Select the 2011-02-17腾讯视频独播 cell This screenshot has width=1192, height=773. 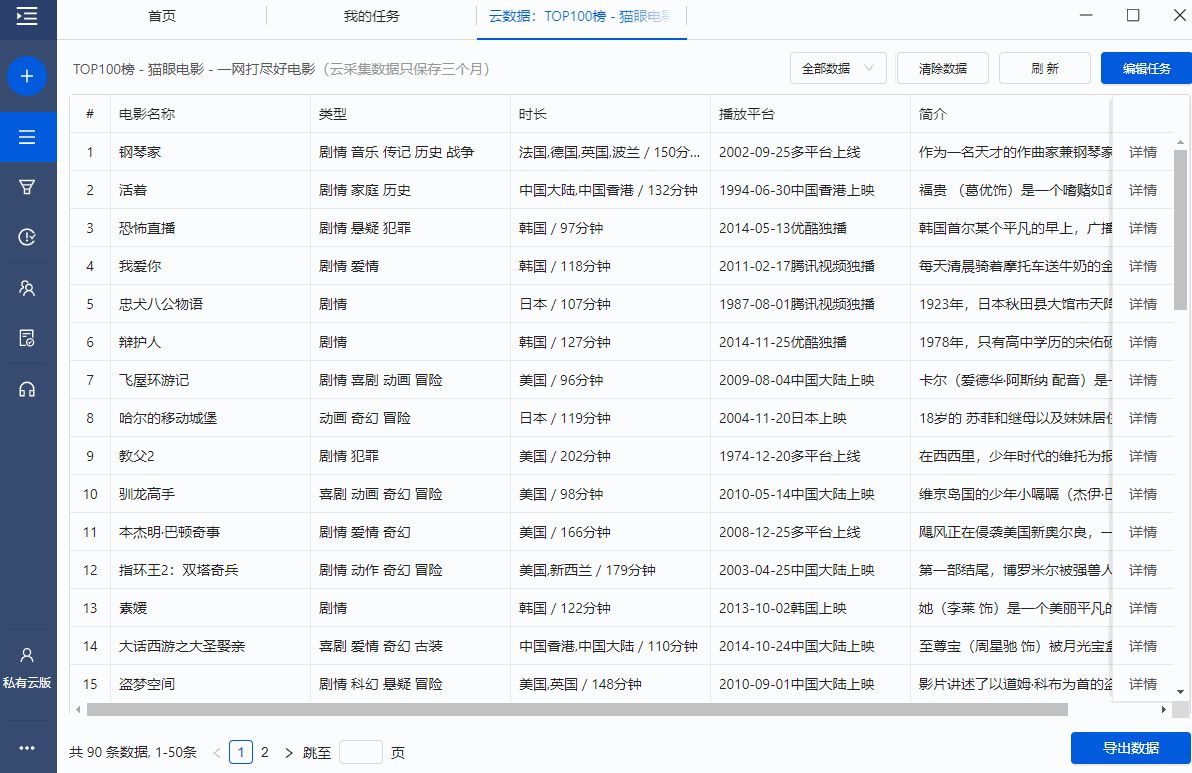(x=810, y=266)
